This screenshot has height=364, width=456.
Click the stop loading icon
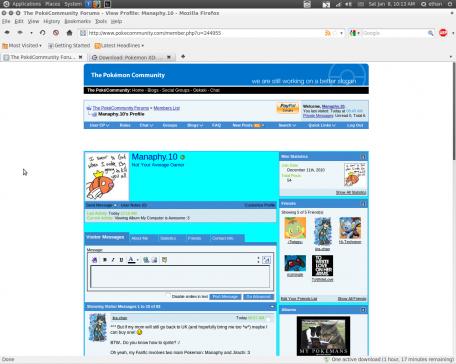[x=56, y=33]
